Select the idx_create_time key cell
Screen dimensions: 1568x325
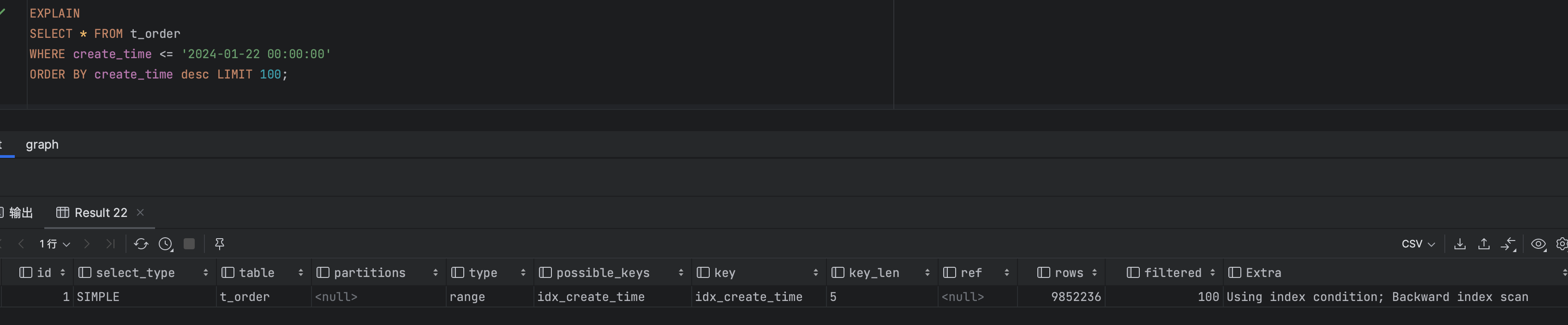click(x=748, y=297)
